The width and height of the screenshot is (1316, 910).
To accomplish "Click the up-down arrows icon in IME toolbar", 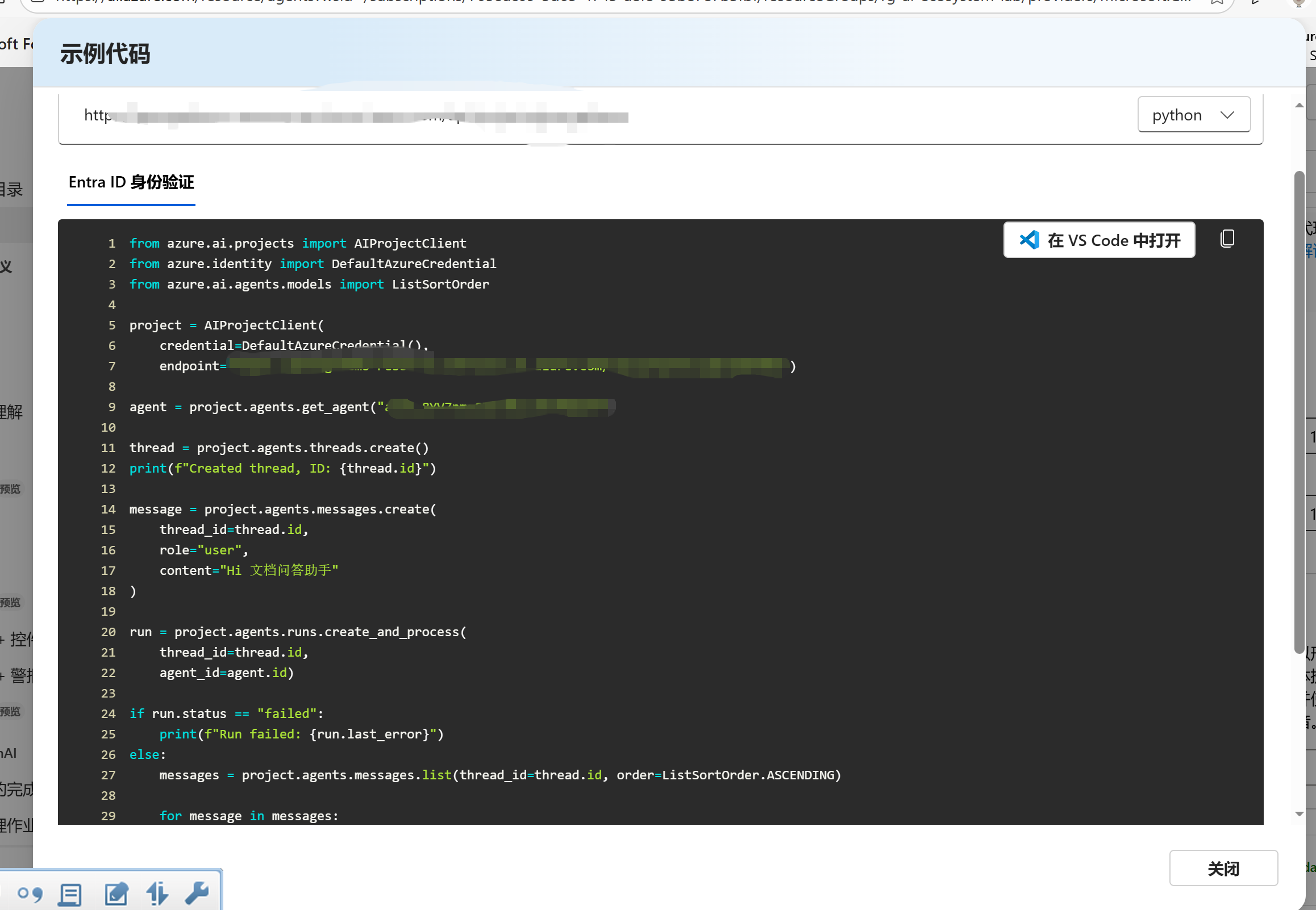I will pyautogui.click(x=157, y=894).
